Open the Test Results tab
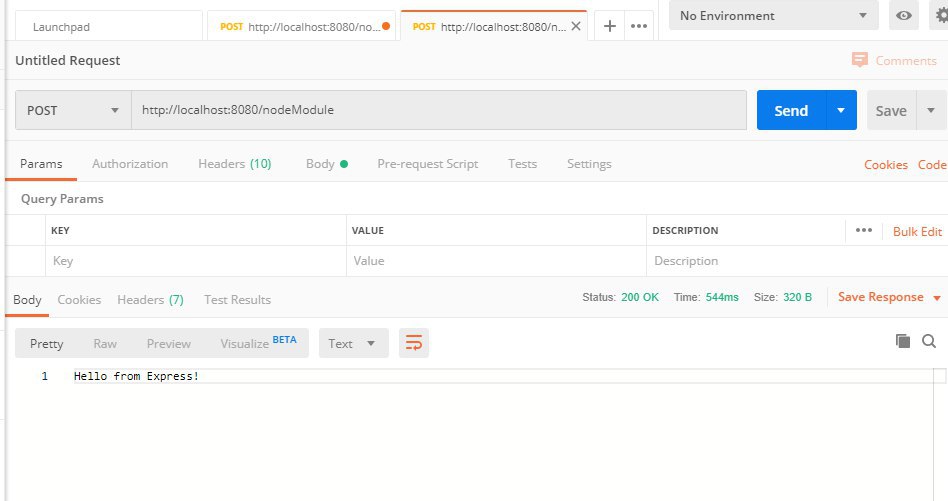Screen dimensions: 948x501 [x=238, y=300]
